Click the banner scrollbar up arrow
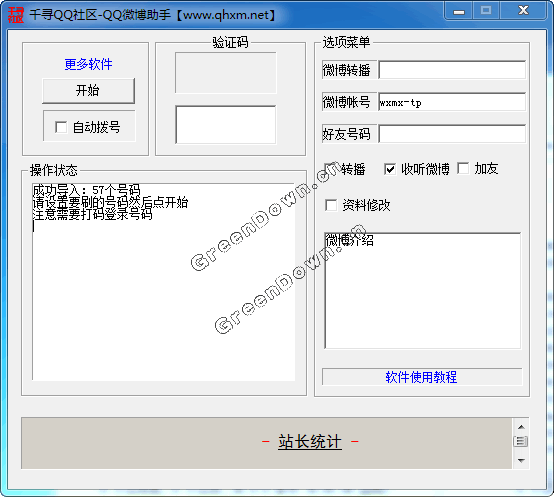The width and height of the screenshot is (554, 497). (x=521, y=427)
